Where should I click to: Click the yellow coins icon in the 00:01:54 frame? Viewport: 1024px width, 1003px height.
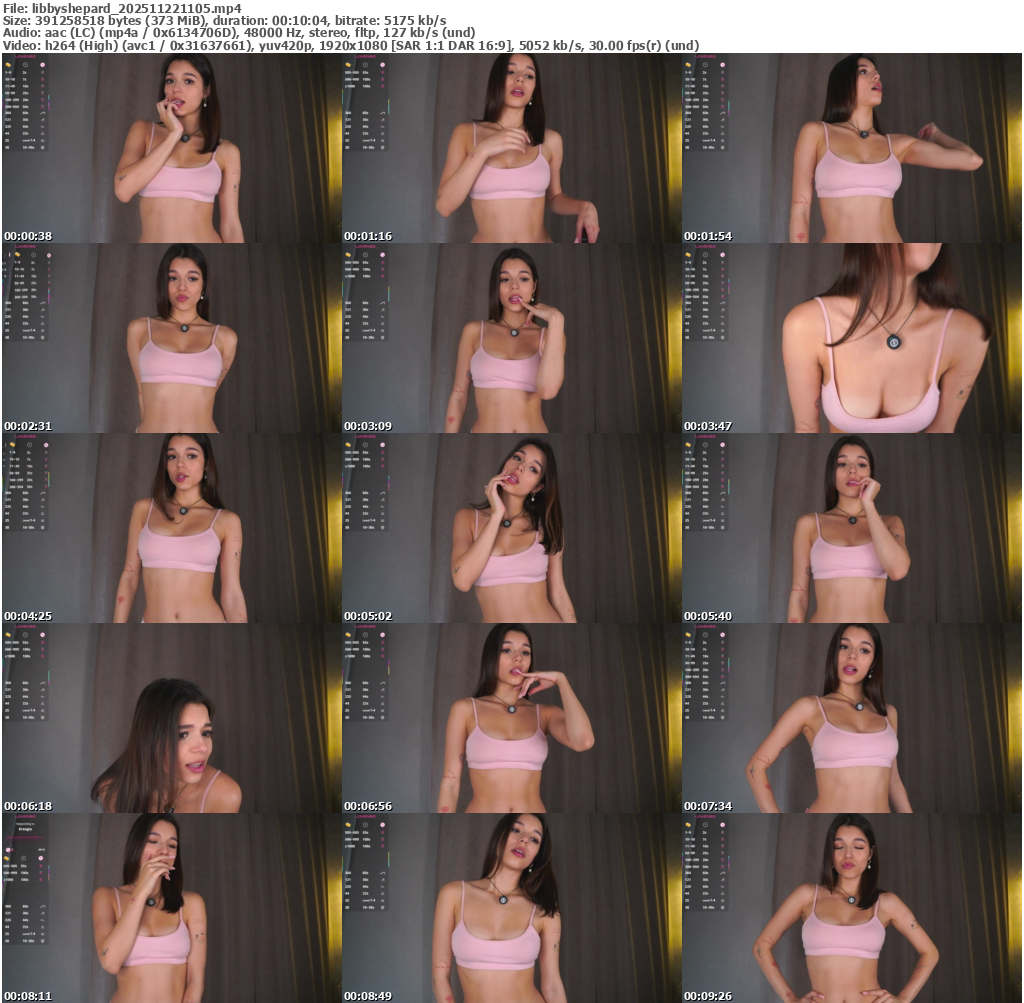689,63
